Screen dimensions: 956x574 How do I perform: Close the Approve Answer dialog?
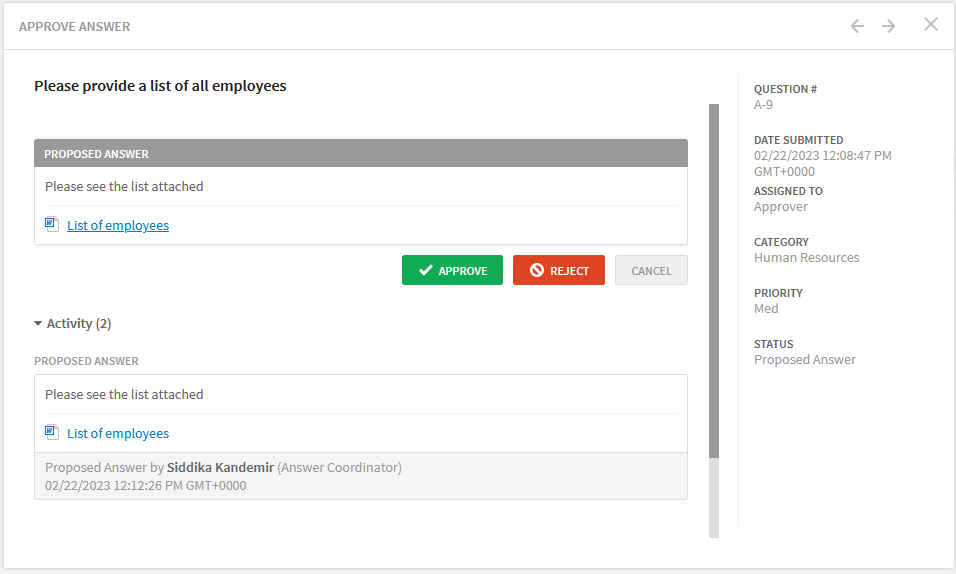point(930,24)
